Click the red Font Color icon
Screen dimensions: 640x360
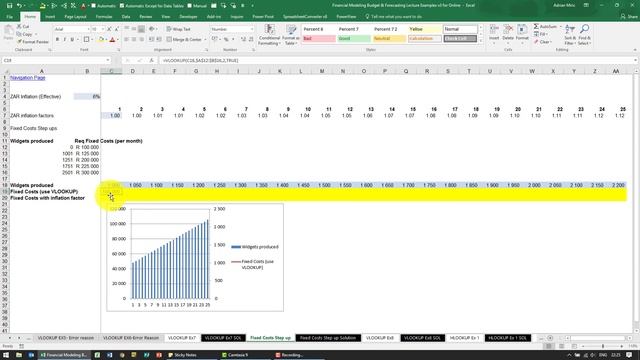point(112,40)
